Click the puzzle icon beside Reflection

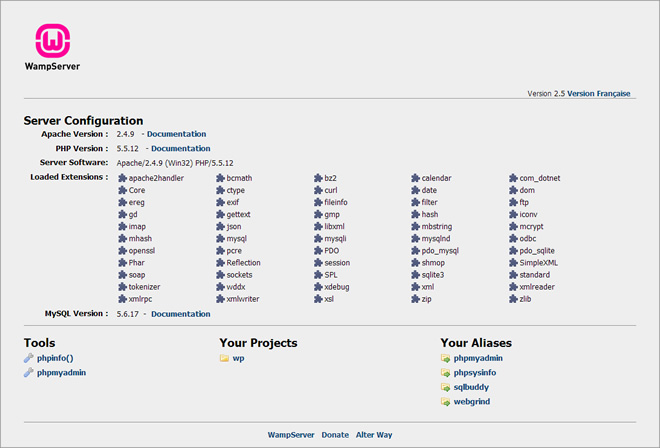(x=220, y=263)
